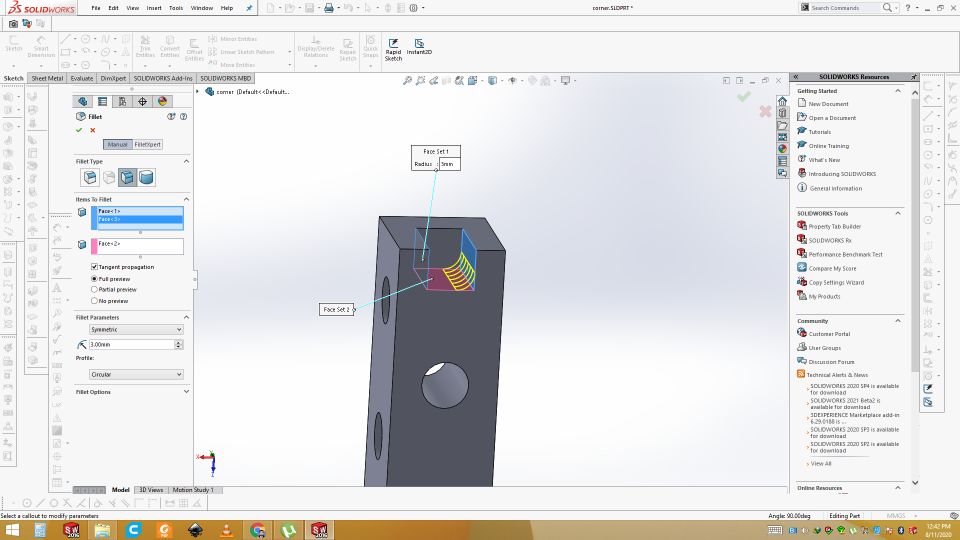Viewport: 960px width, 540px height.
Task: Open the Circular profile dropdown
Action: (136, 374)
